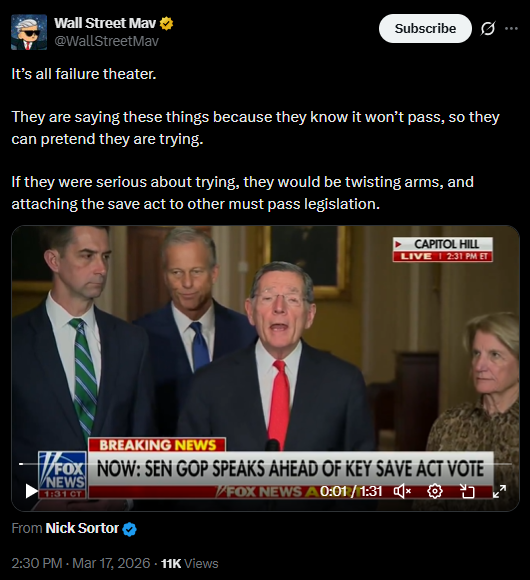Open the Grok circle-slash icon

(x=487, y=28)
